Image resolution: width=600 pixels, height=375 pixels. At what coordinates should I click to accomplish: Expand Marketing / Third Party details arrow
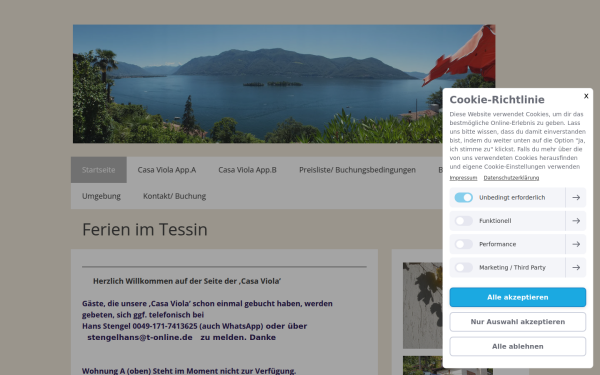tap(576, 267)
